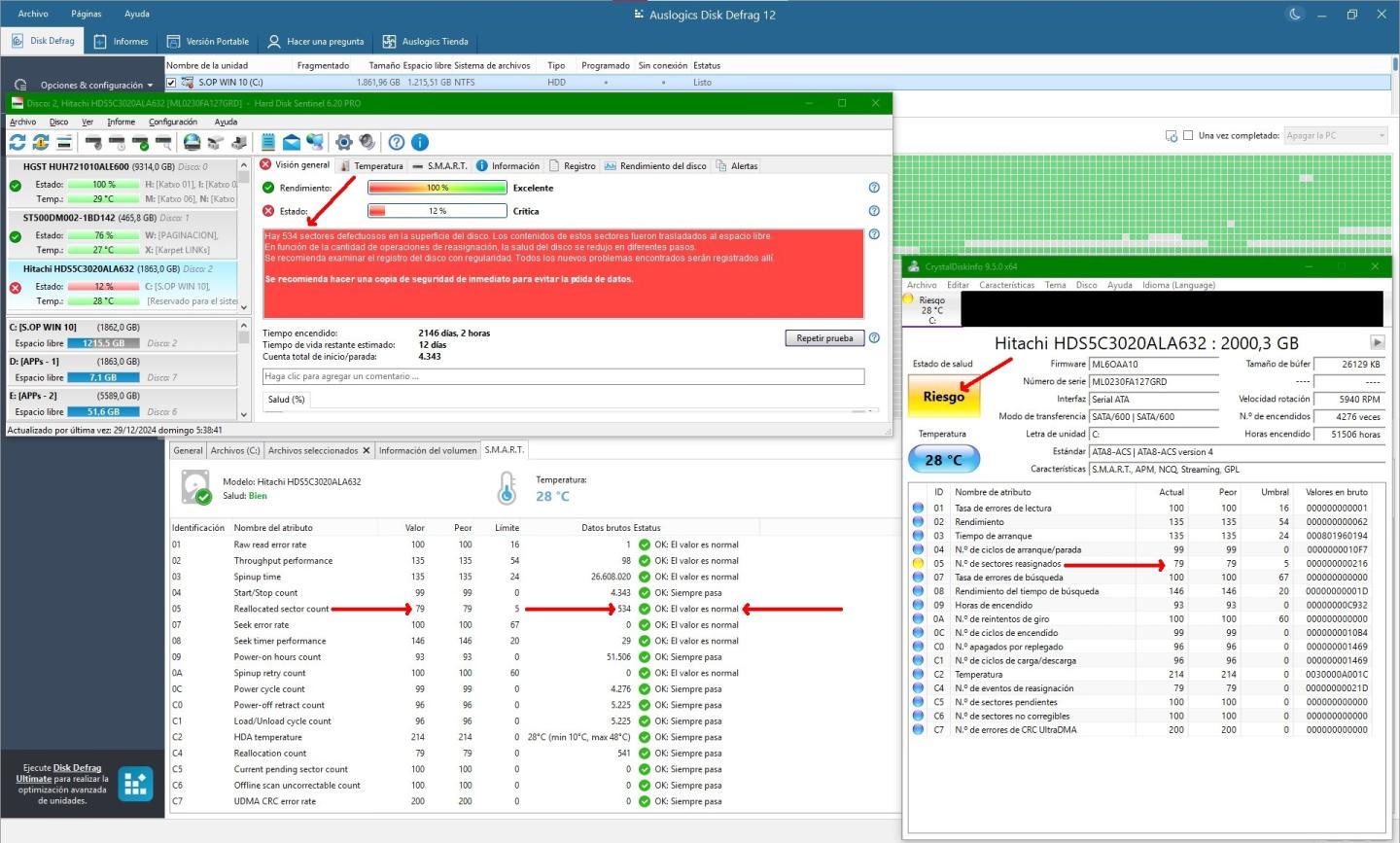Open the Características menu in CrystalDiskInfo
Viewport: 1400px width, 843px height.
(1006, 285)
